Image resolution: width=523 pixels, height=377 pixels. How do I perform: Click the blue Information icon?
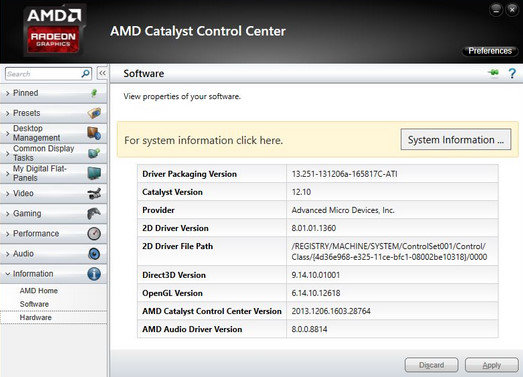pos(94,274)
